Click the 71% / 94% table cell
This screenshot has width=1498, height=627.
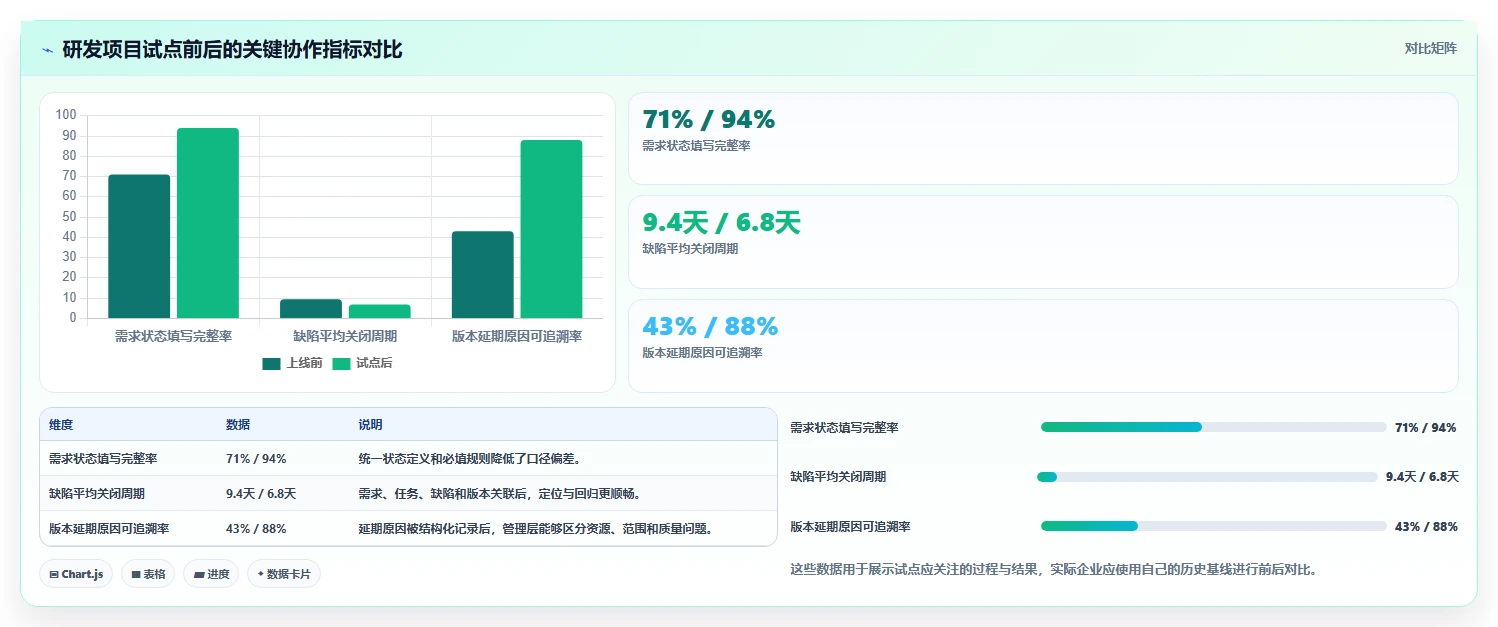pyautogui.click(x=256, y=459)
